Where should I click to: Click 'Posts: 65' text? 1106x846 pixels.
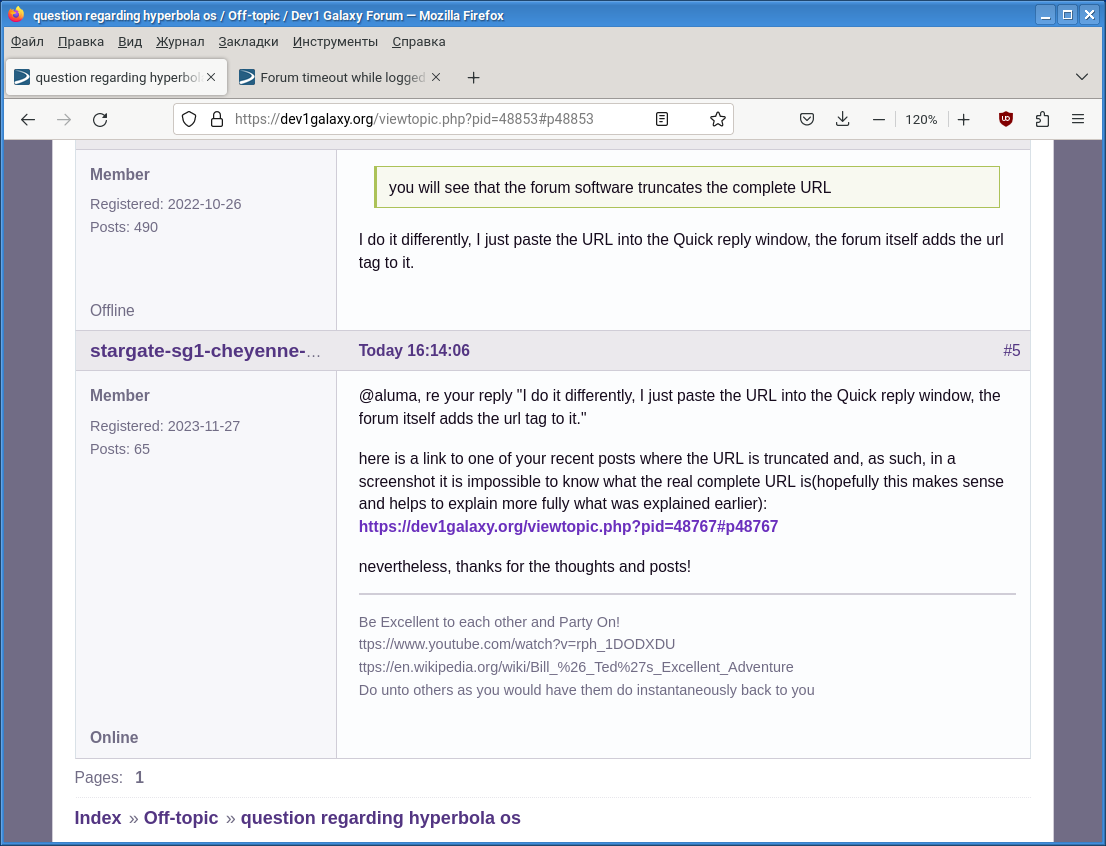click(119, 449)
